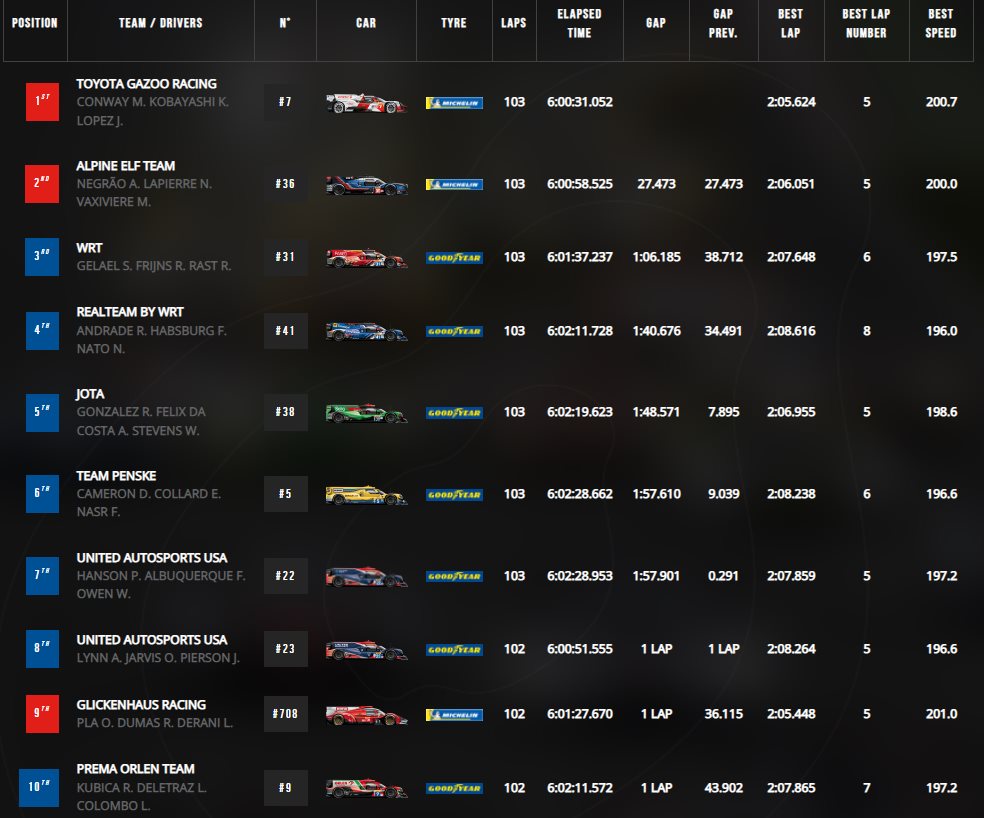
Task: Click the Michelin logo in the Alpine row
Action: [x=454, y=185]
